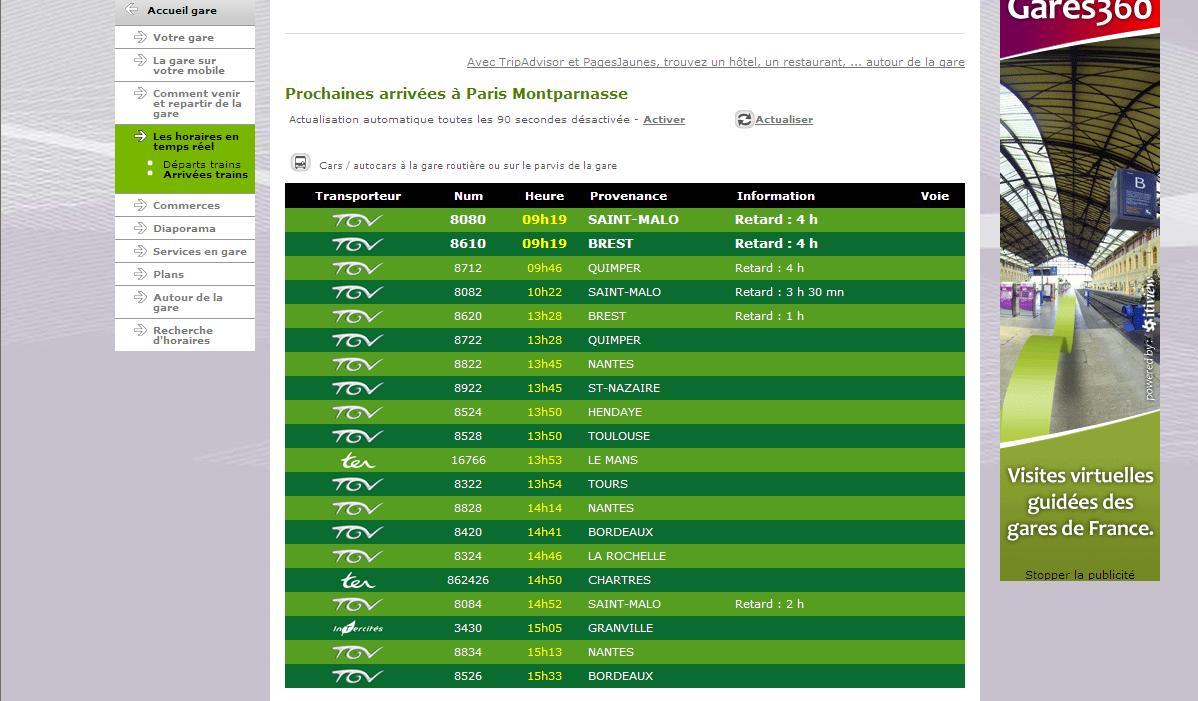This screenshot has width=1198, height=701.
Task: Expand Les horaires en temps réel section
Action: 195,141
